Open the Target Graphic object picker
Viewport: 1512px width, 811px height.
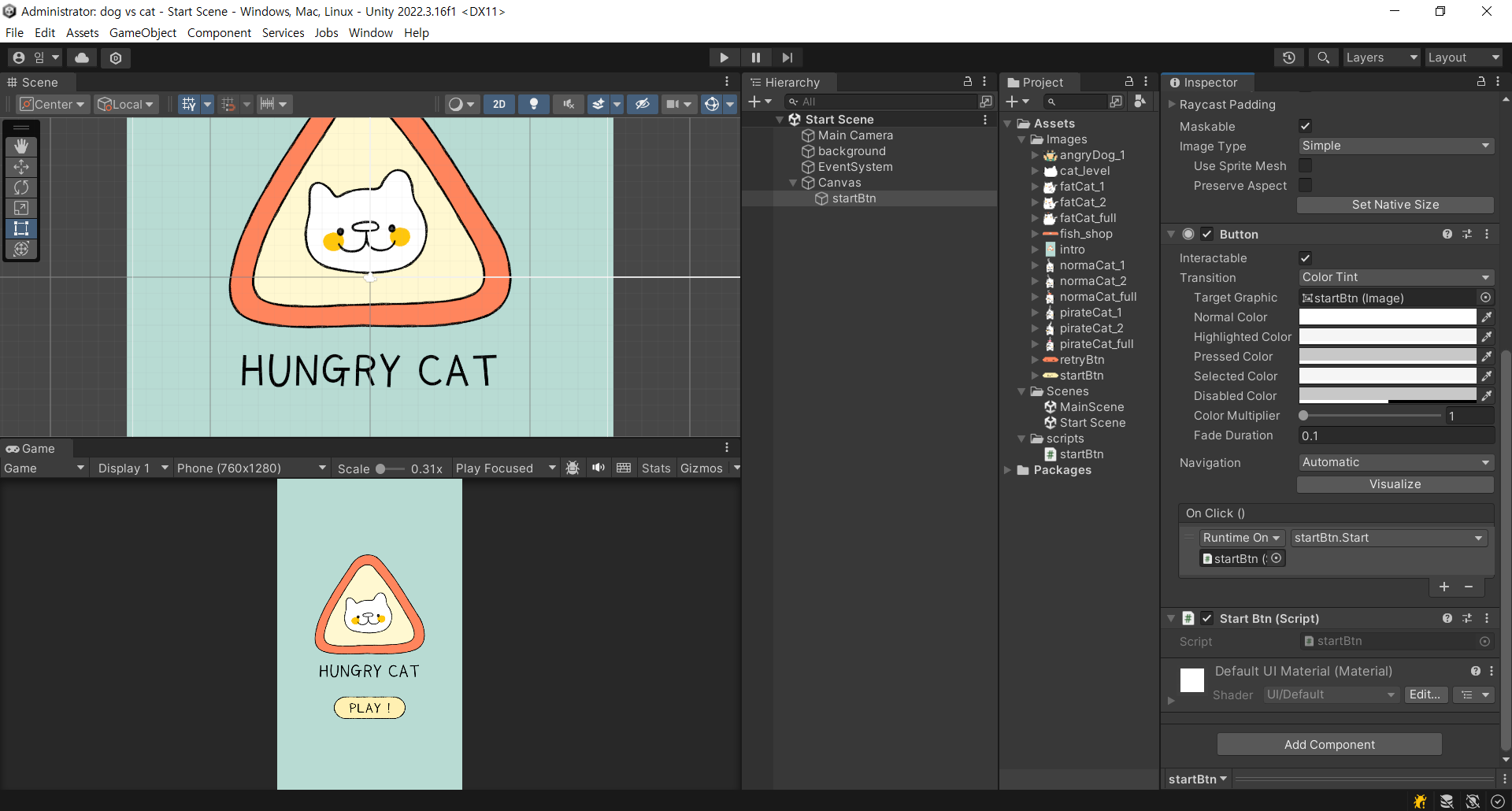coord(1485,298)
